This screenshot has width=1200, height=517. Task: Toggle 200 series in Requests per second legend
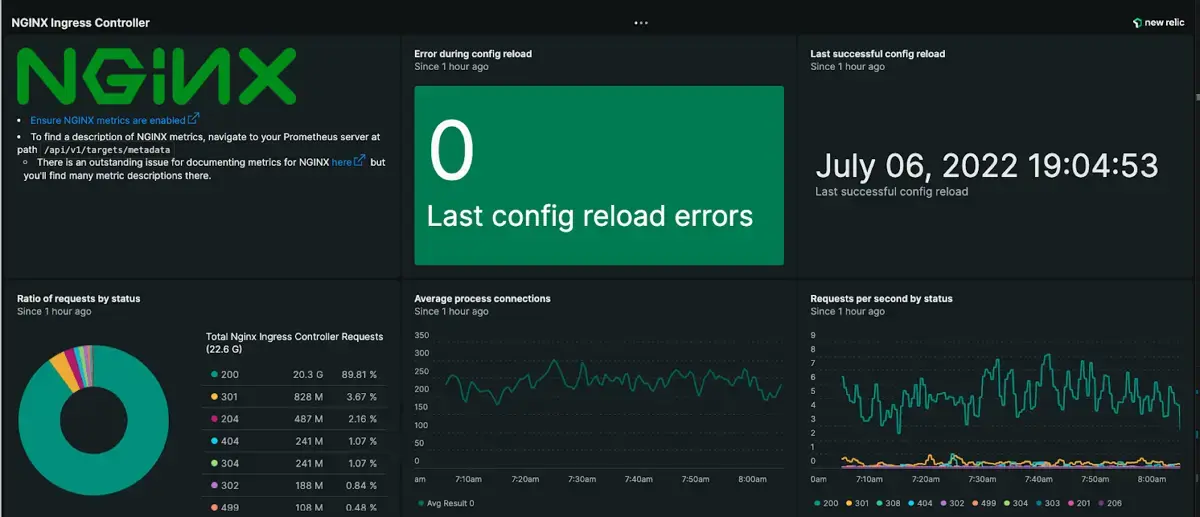point(826,504)
